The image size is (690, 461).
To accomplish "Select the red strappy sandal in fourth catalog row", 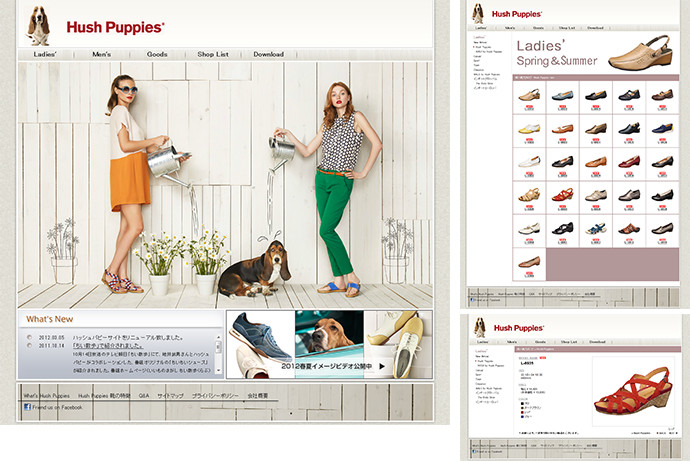I will 562,197.
